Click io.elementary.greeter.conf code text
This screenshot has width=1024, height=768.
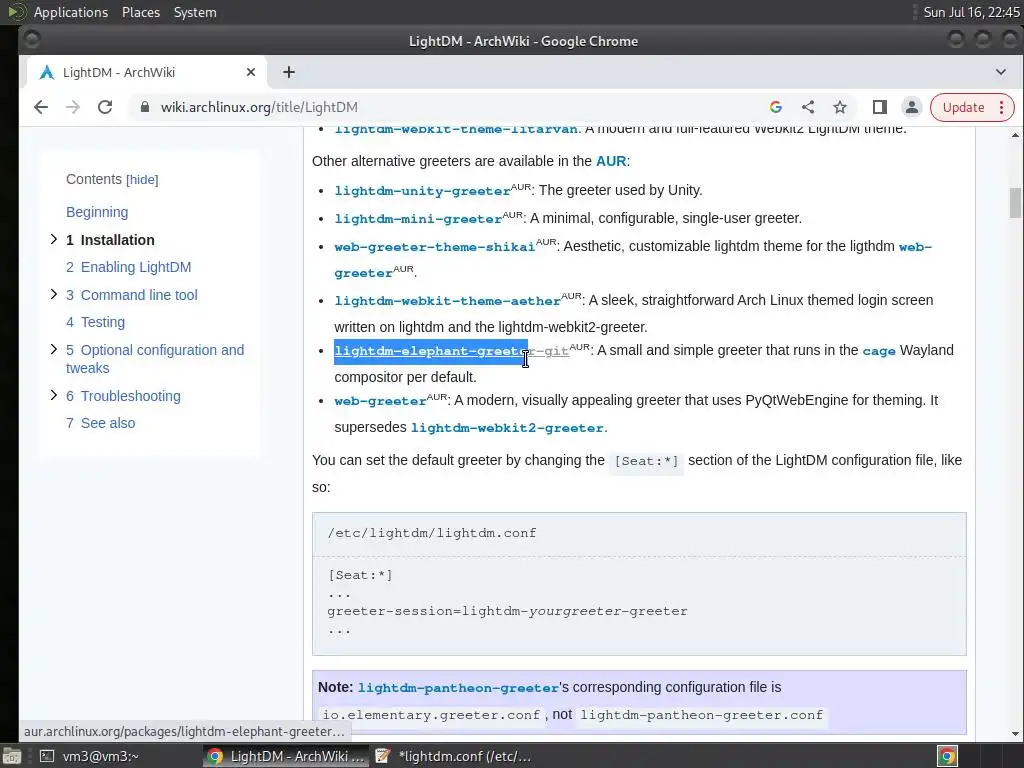click(431, 715)
